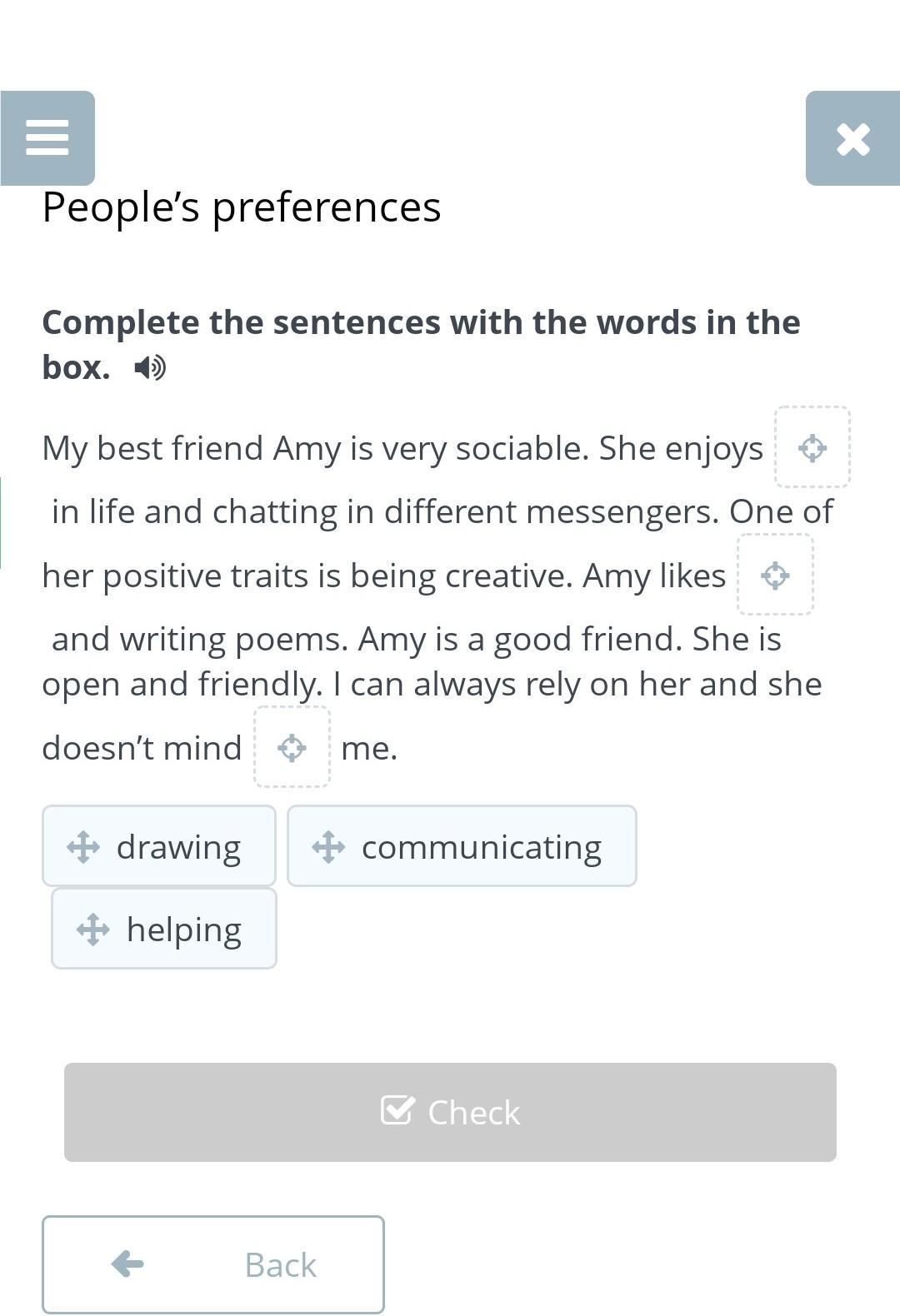Click the move handle icon on 'drawing'
This screenshot has height=1316, width=900.
(x=83, y=847)
